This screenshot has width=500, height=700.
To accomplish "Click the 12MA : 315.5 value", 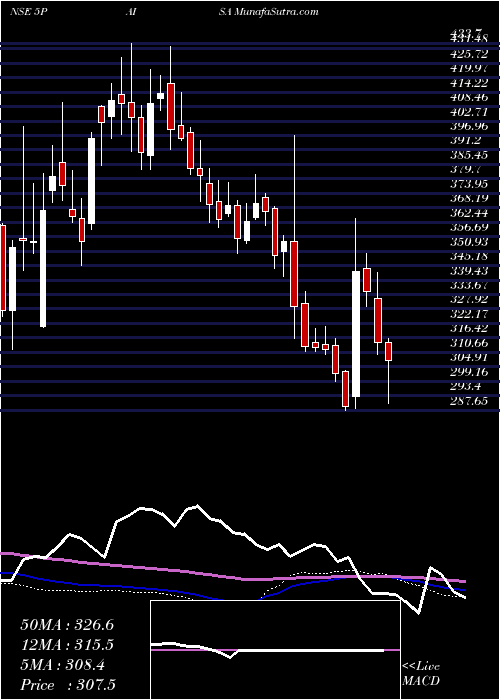I will tap(67, 645).
